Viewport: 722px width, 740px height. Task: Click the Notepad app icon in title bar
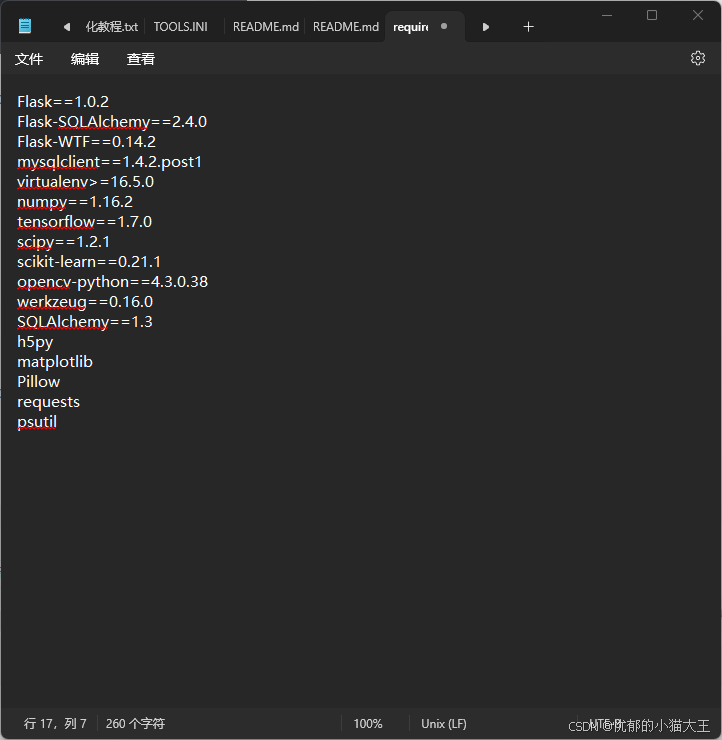[25, 26]
